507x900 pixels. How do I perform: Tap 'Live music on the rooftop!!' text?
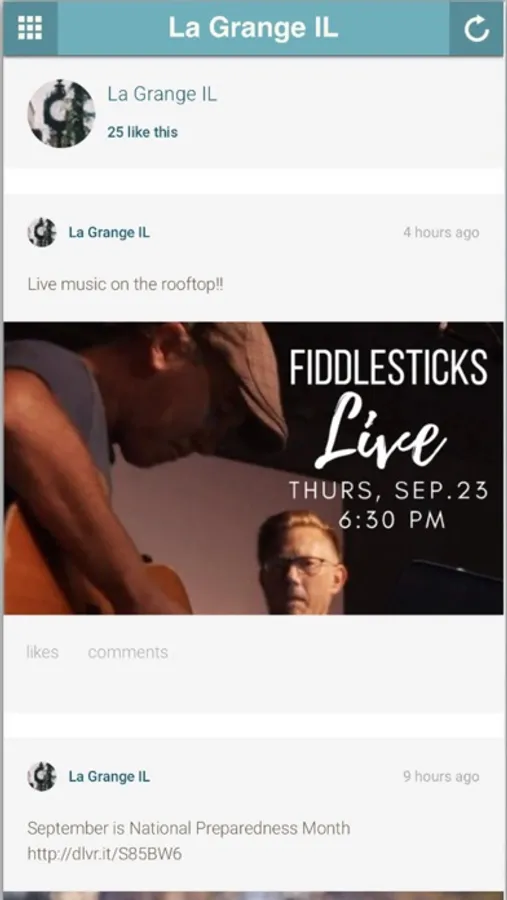[125, 284]
